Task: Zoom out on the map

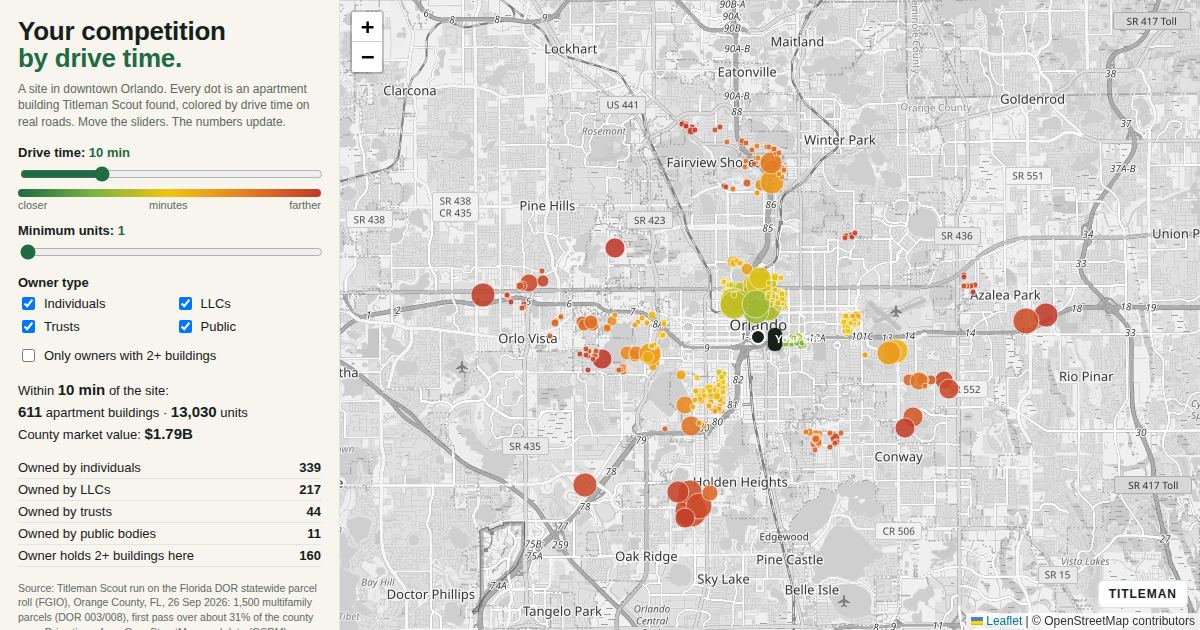Action: coord(367,57)
